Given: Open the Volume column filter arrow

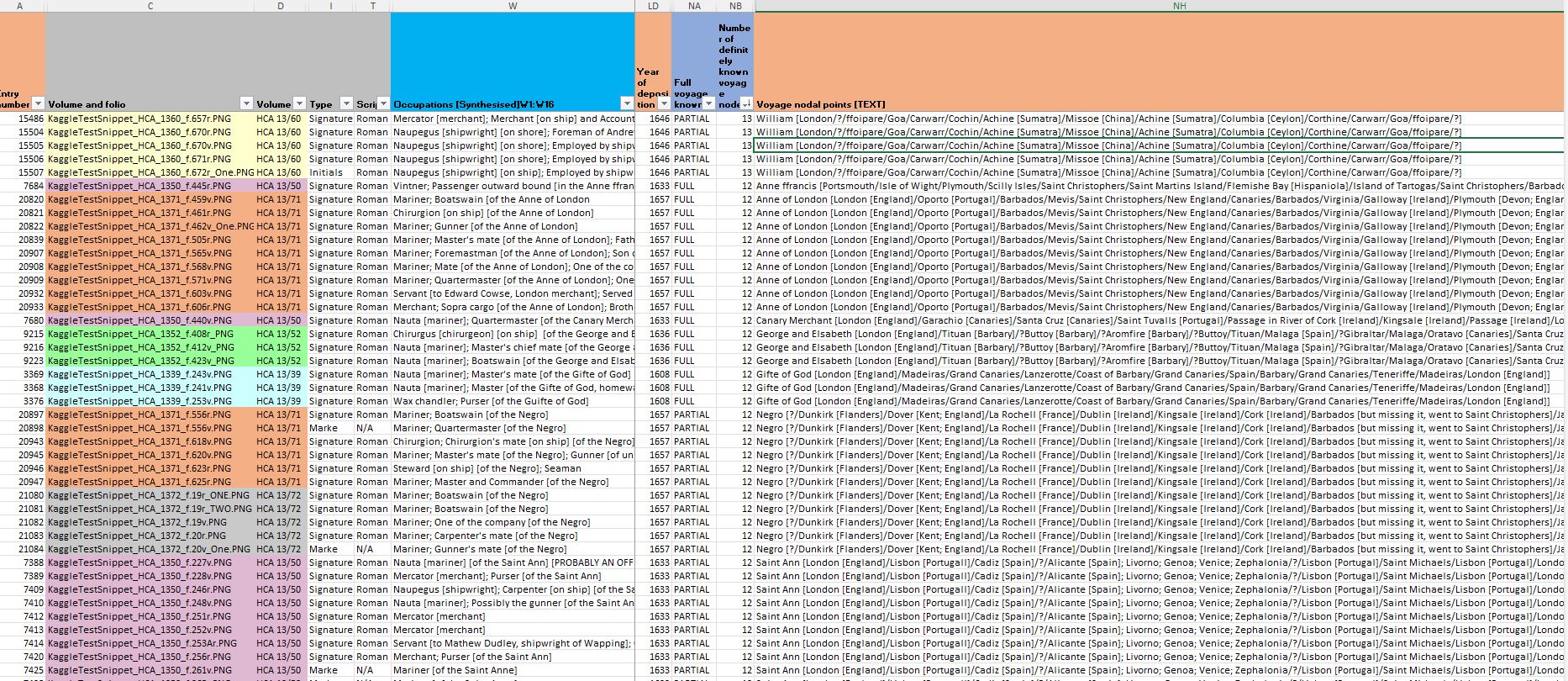Looking at the screenshot, I should [x=299, y=104].
